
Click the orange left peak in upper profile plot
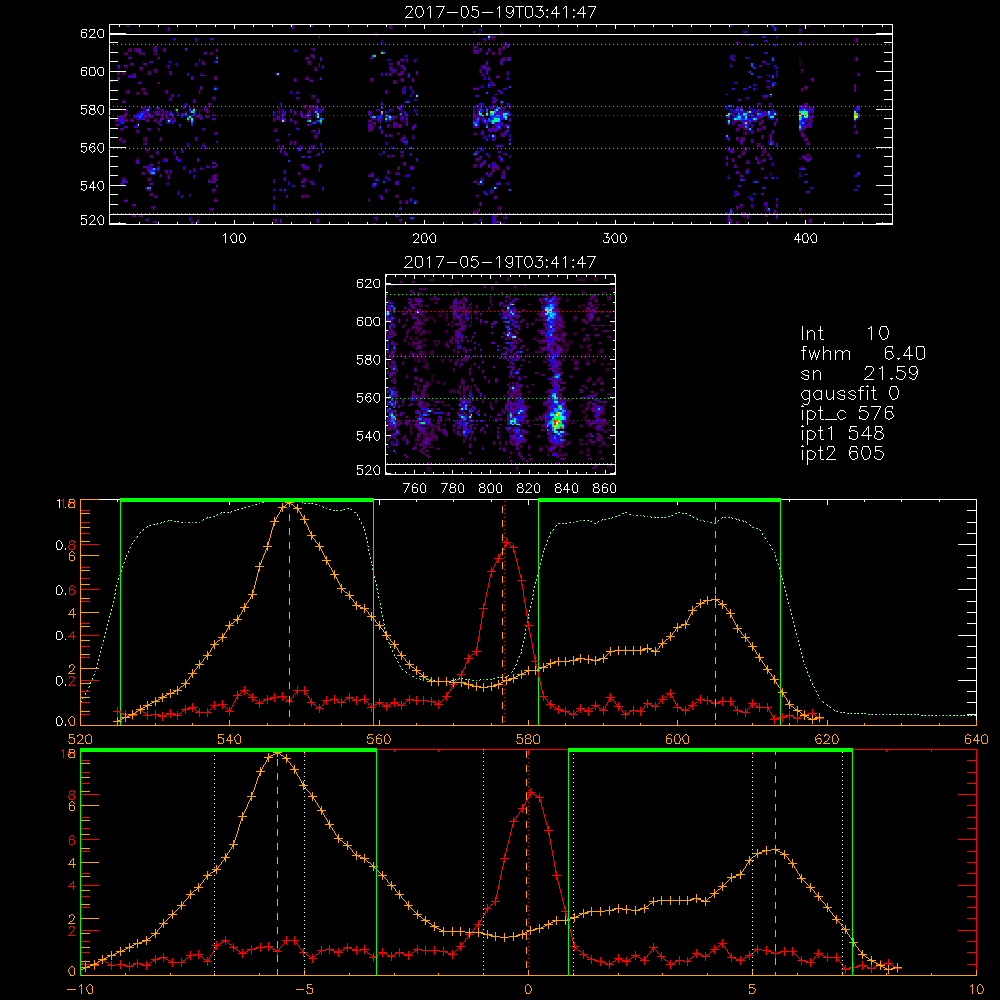point(290,504)
